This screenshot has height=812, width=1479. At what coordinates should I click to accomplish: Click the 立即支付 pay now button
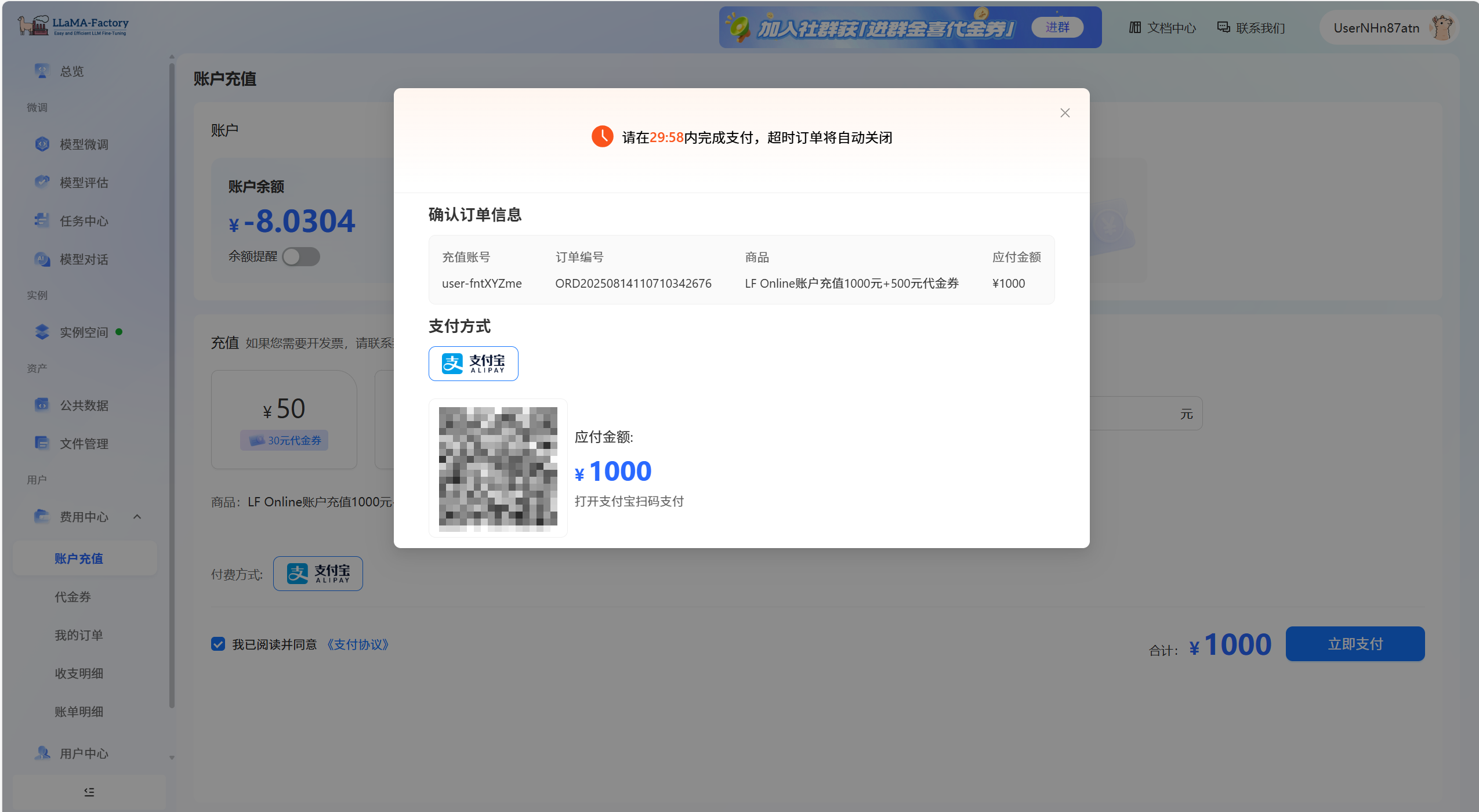pos(1355,644)
